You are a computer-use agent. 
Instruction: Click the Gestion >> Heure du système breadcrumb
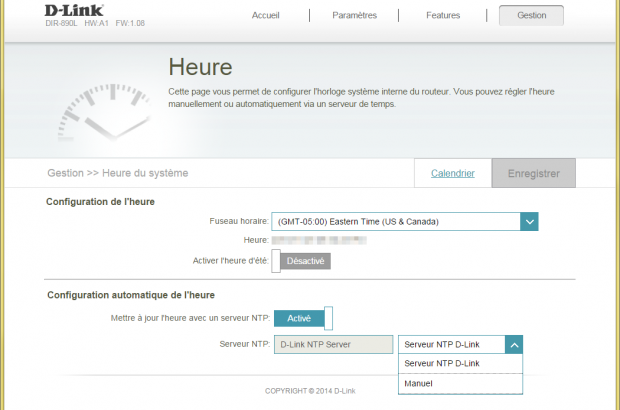[x=117, y=173]
